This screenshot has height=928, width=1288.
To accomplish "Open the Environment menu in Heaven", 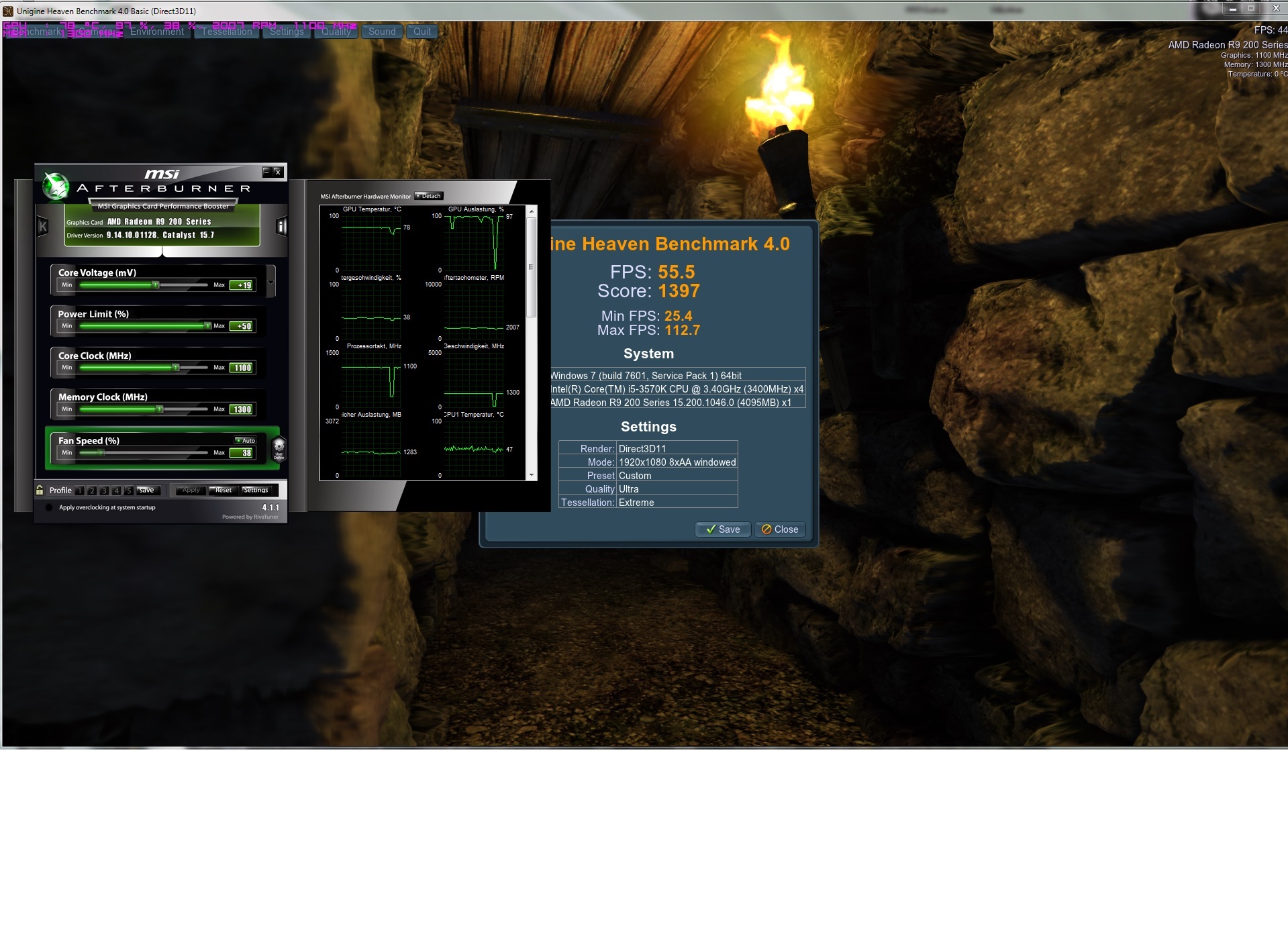I will (157, 32).
